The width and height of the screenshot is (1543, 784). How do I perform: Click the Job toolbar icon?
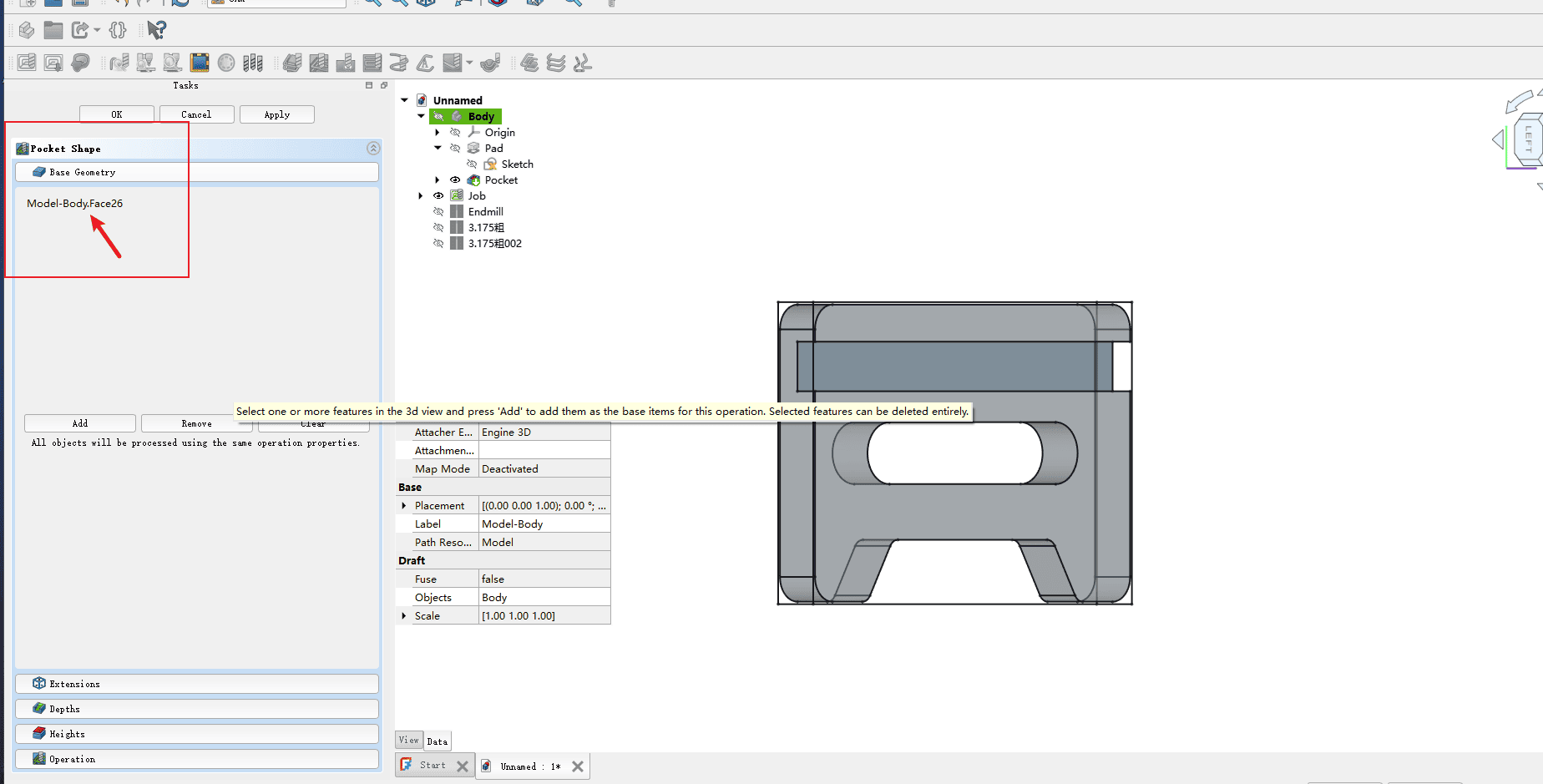click(x=27, y=63)
